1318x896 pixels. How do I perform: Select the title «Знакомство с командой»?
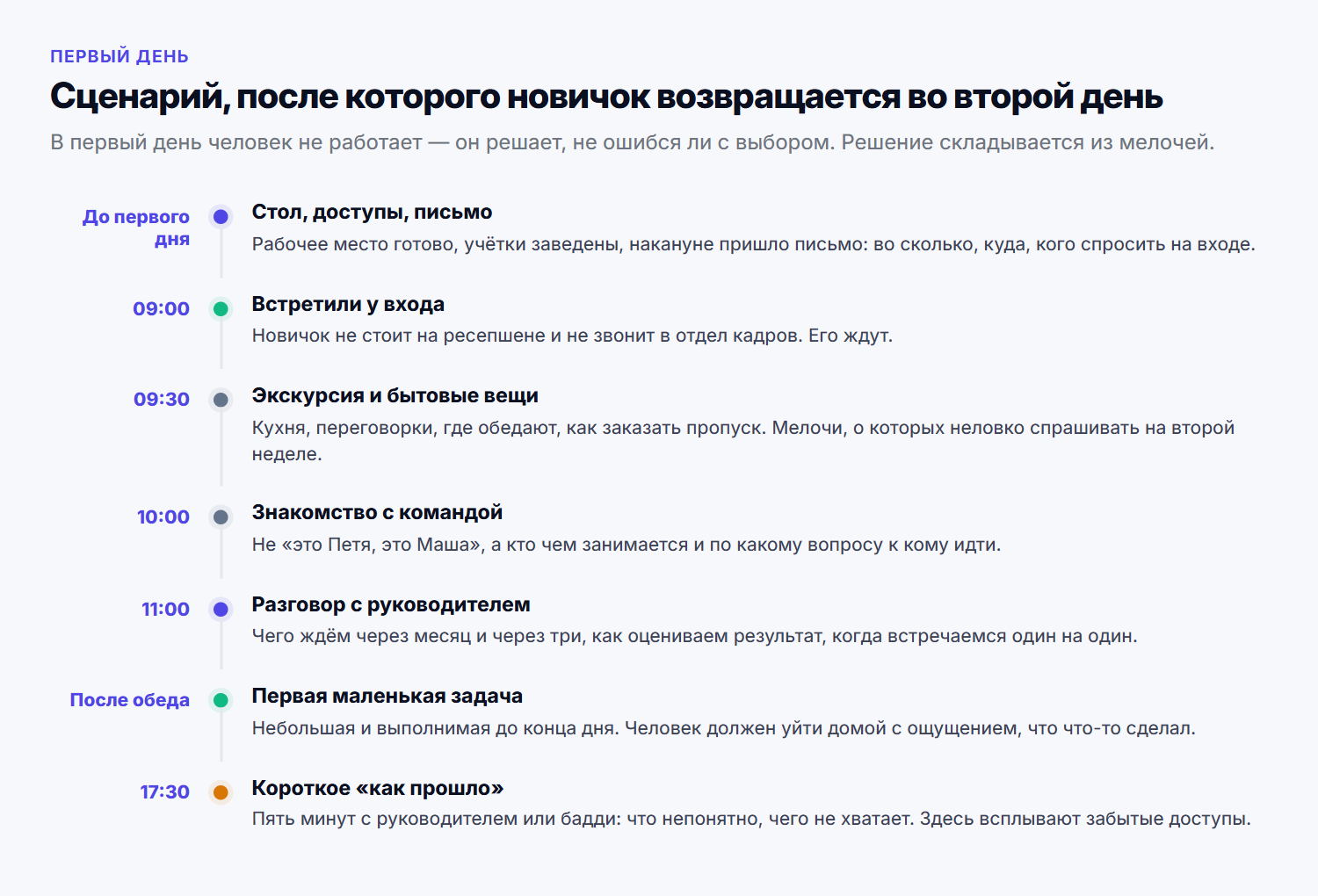pyautogui.click(x=377, y=512)
